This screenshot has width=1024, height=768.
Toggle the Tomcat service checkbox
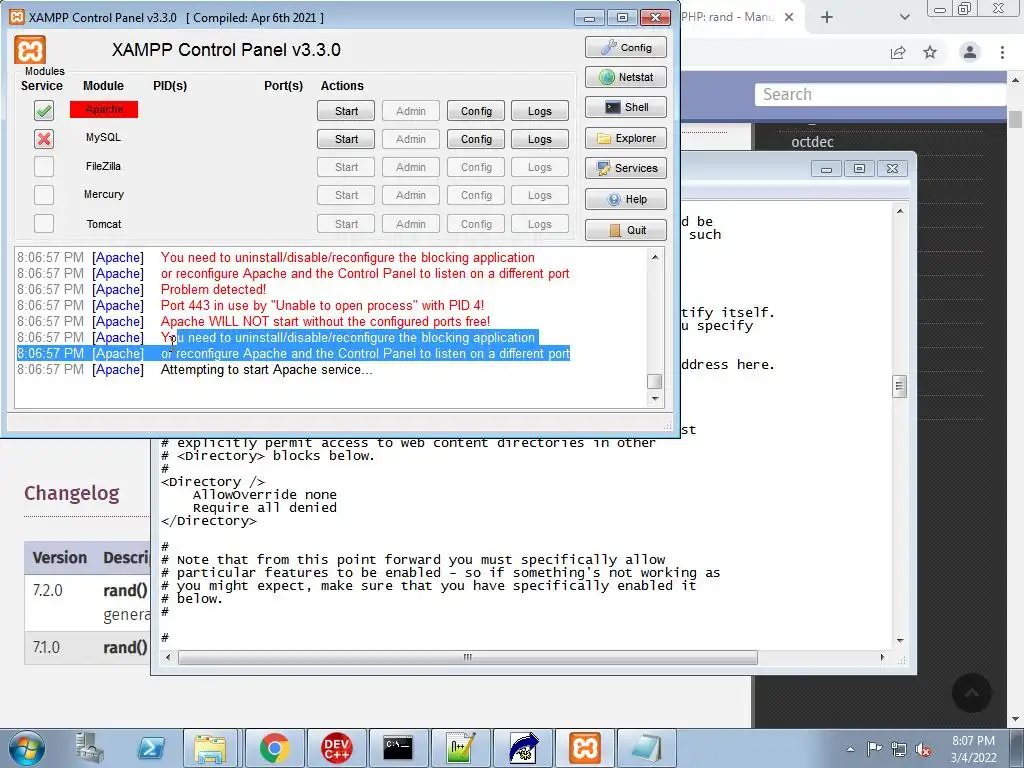click(x=44, y=223)
